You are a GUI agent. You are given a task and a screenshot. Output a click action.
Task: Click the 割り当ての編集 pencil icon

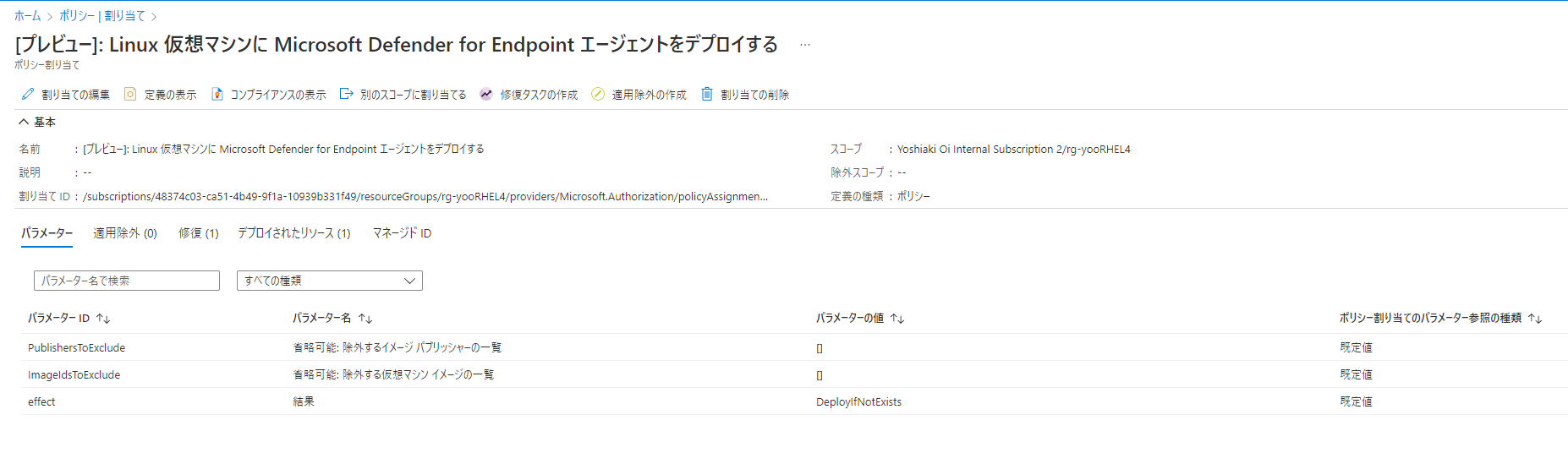point(28,94)
